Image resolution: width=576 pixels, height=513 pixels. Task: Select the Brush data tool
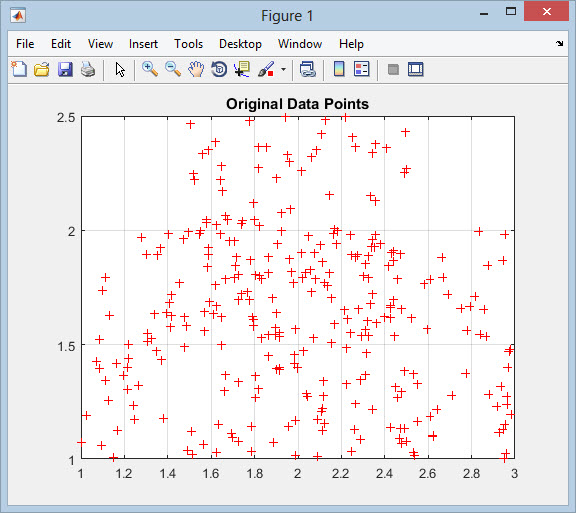pos(266,69)
